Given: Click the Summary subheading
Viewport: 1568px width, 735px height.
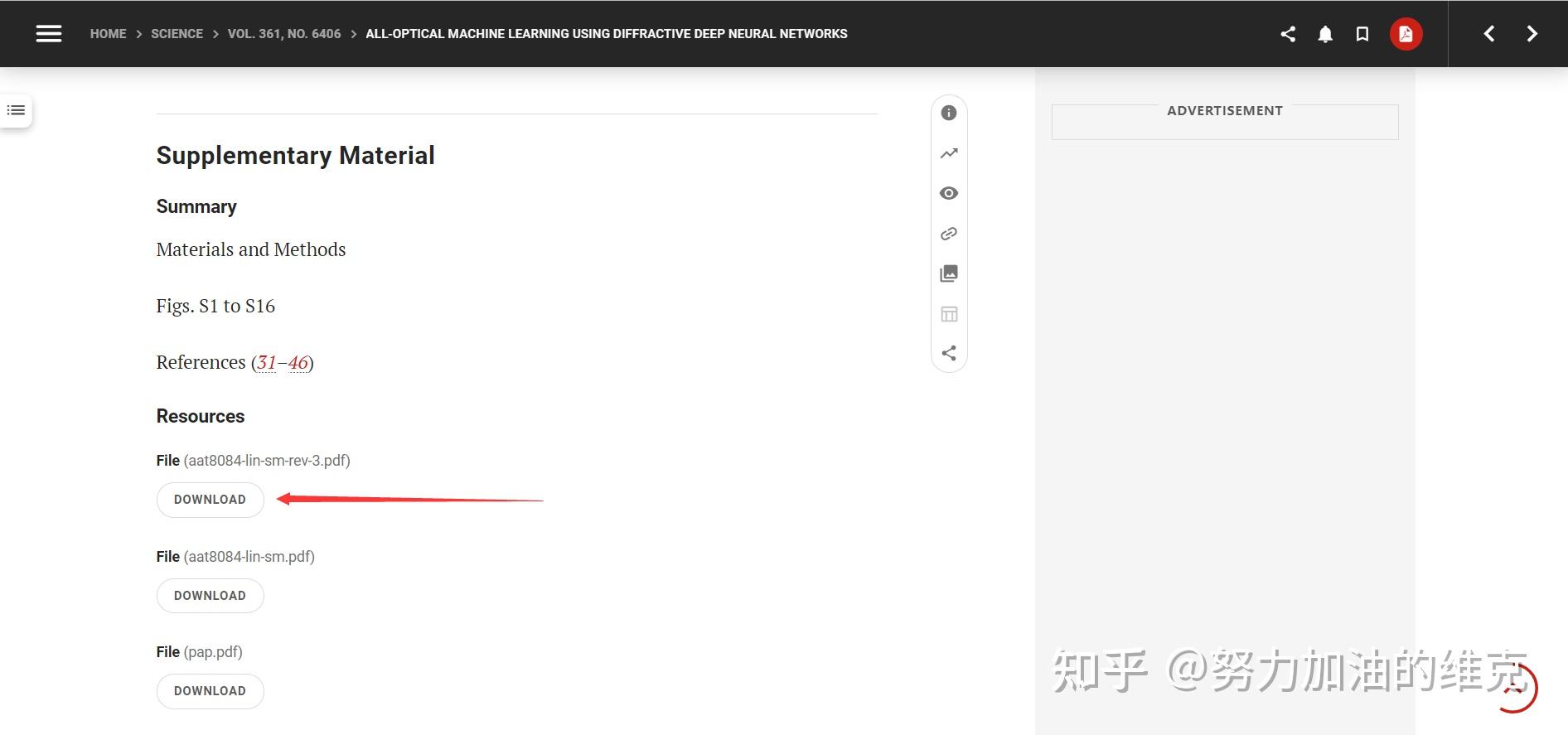Looking at the screenshot, I should [x=196, y=206].
